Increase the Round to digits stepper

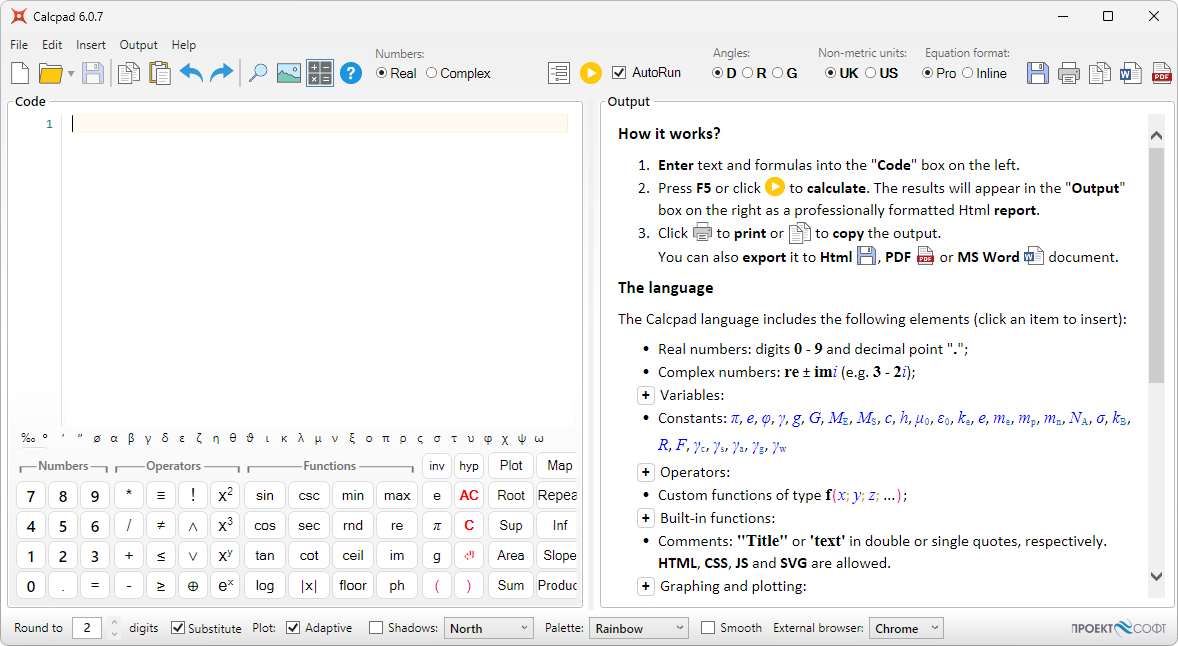pos(114,623)
